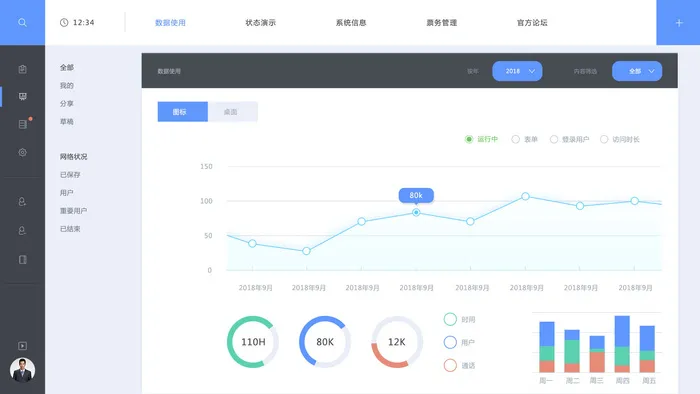Screen dimensions: 700x394
Task: Select the presentation board sidebar icon
Action: point(22,96)
